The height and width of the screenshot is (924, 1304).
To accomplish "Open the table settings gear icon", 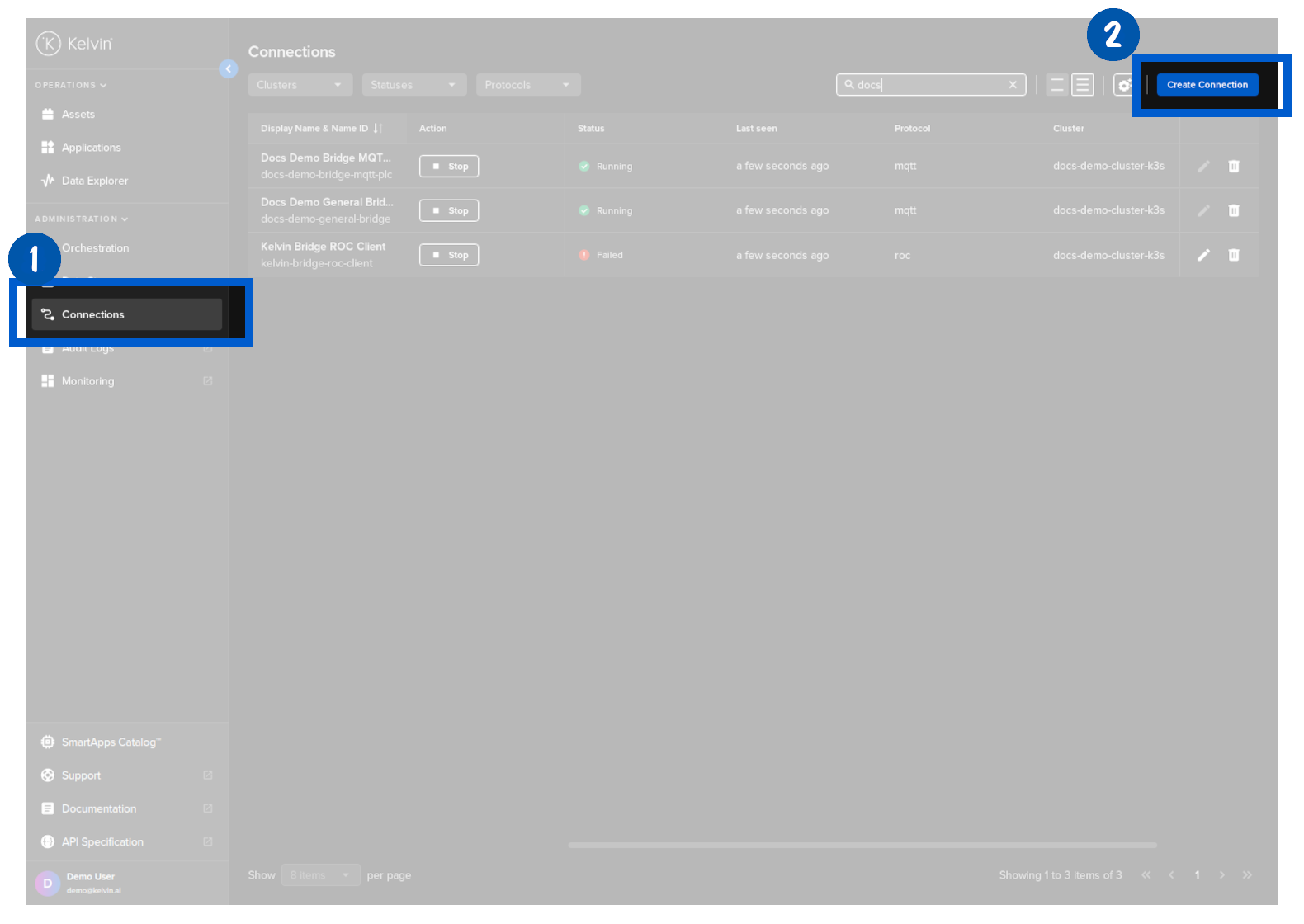I will pos(1123,85).
